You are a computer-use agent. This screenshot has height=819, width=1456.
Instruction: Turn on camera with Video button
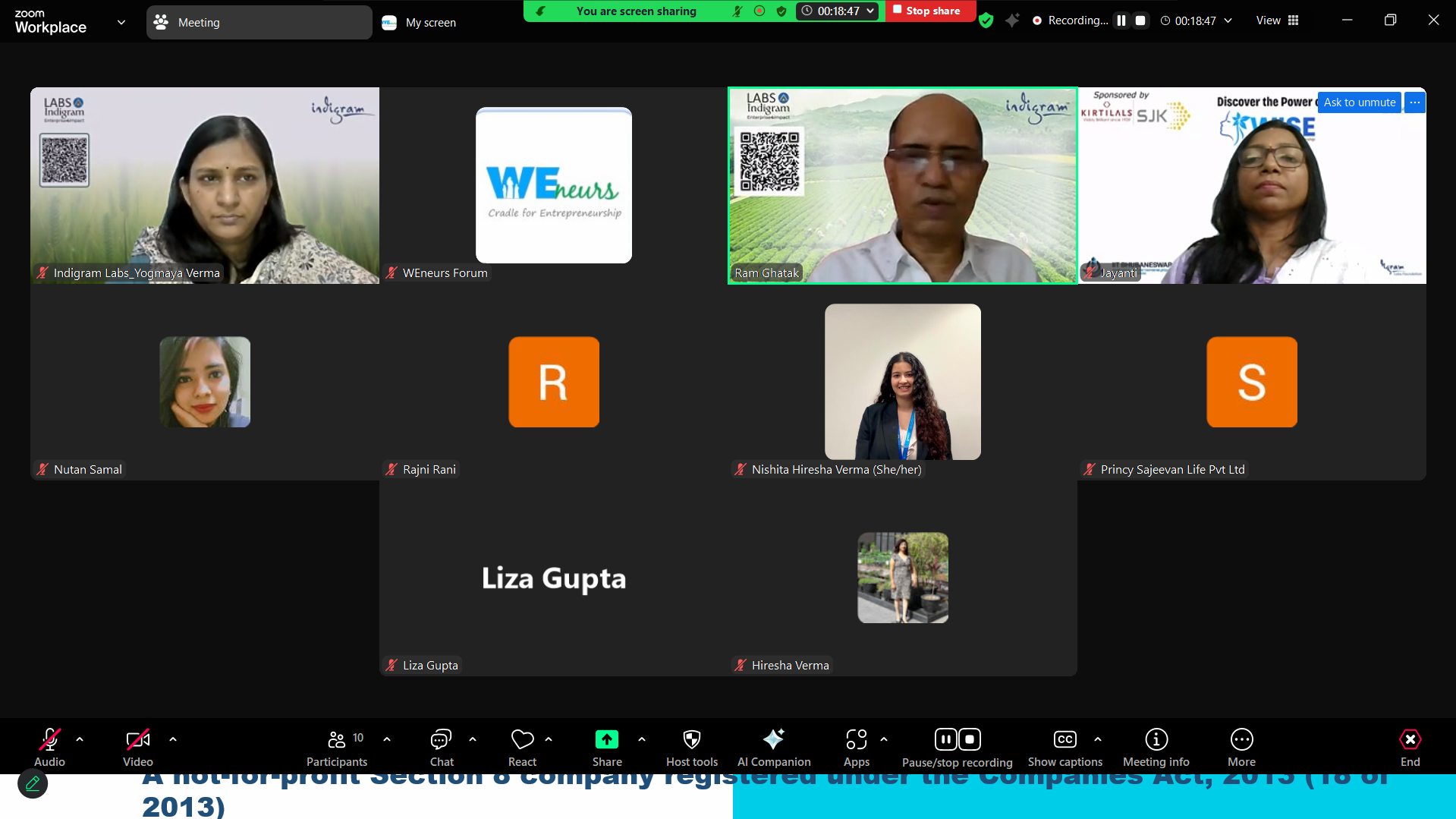coord(137,748)
